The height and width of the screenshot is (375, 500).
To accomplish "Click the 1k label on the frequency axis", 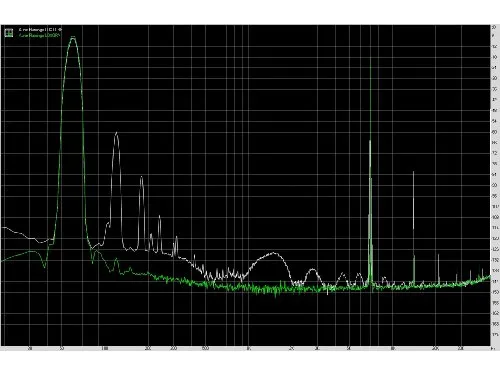I will [248, 348].
